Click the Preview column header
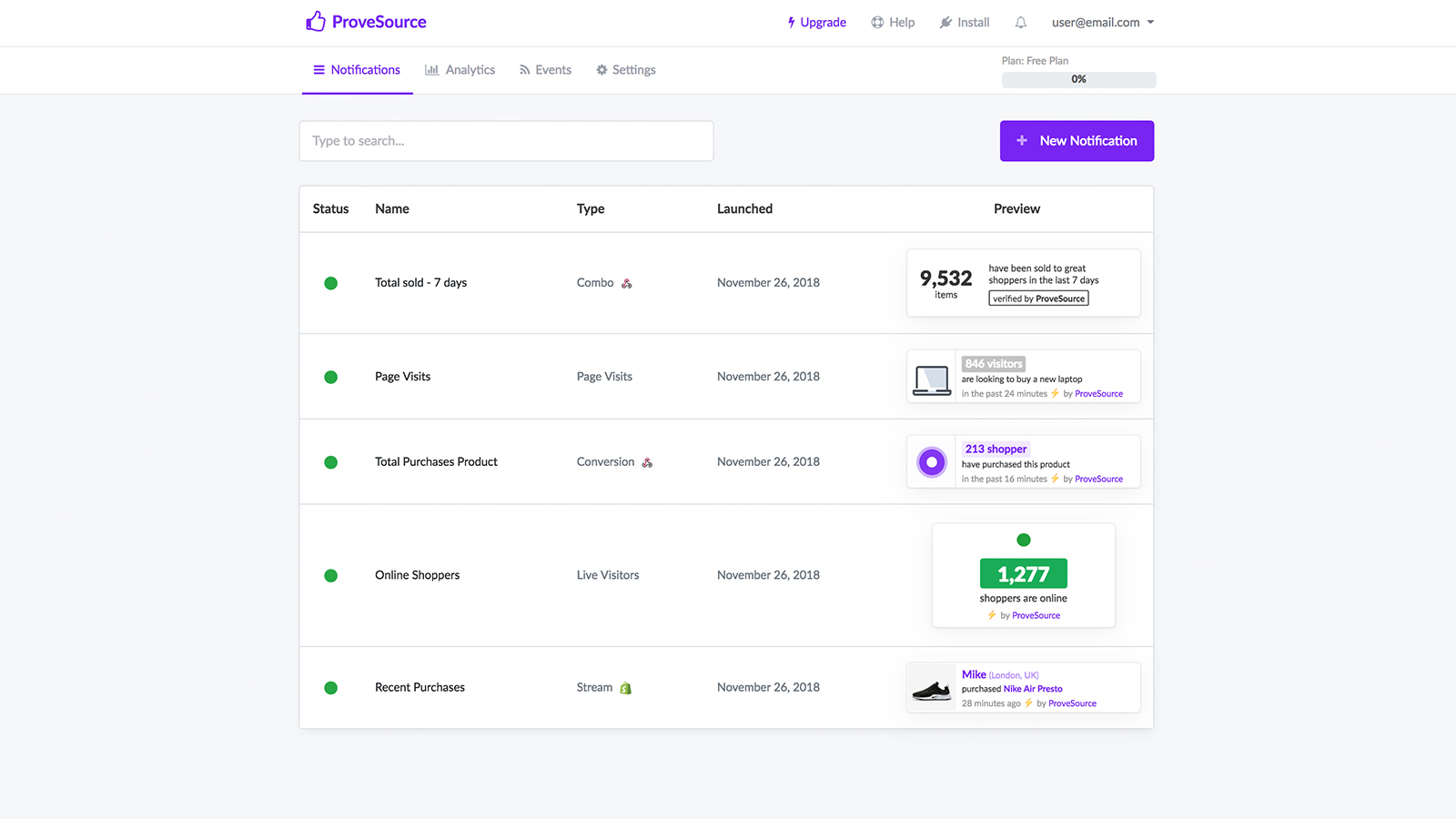This screenshot has width=1456, height=819. 1016,209
